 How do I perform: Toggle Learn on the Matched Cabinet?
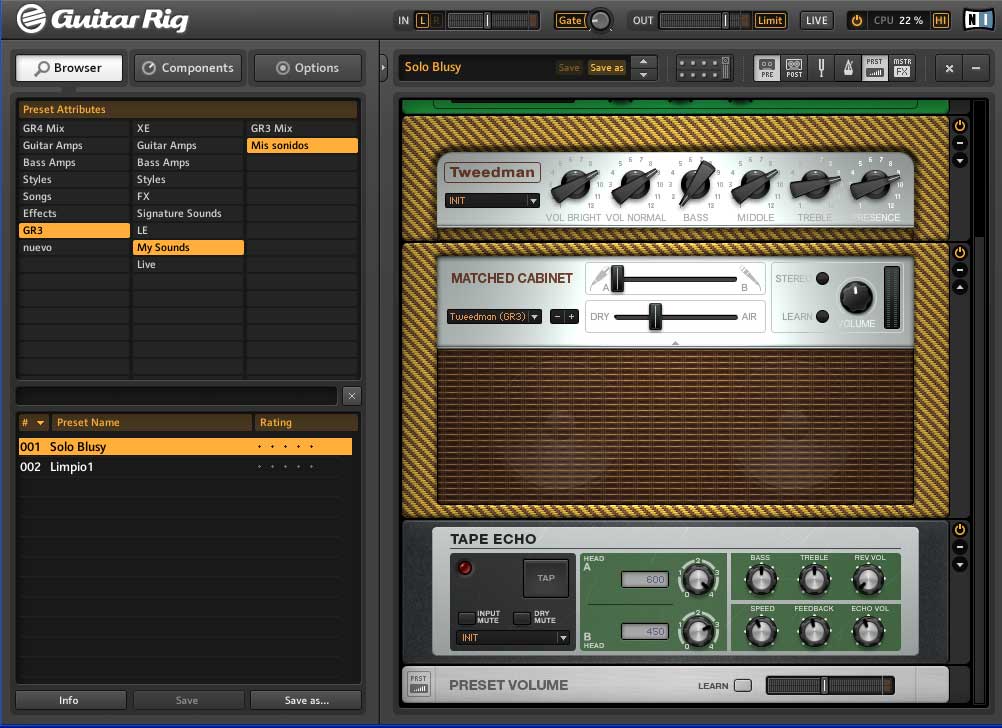pyautogui.click(x=822, y=316)
